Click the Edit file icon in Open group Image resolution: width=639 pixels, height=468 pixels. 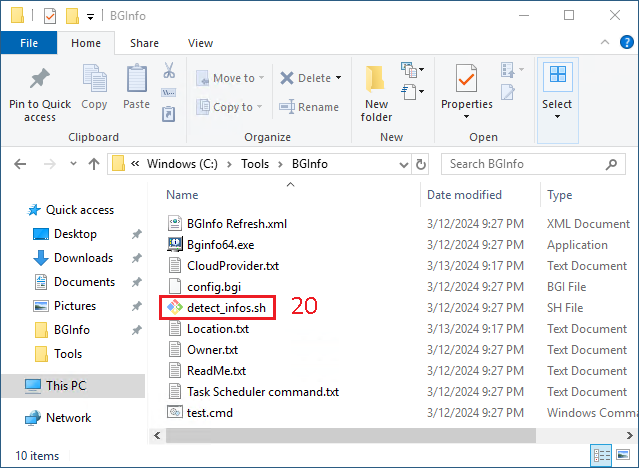tap(508, 92)
